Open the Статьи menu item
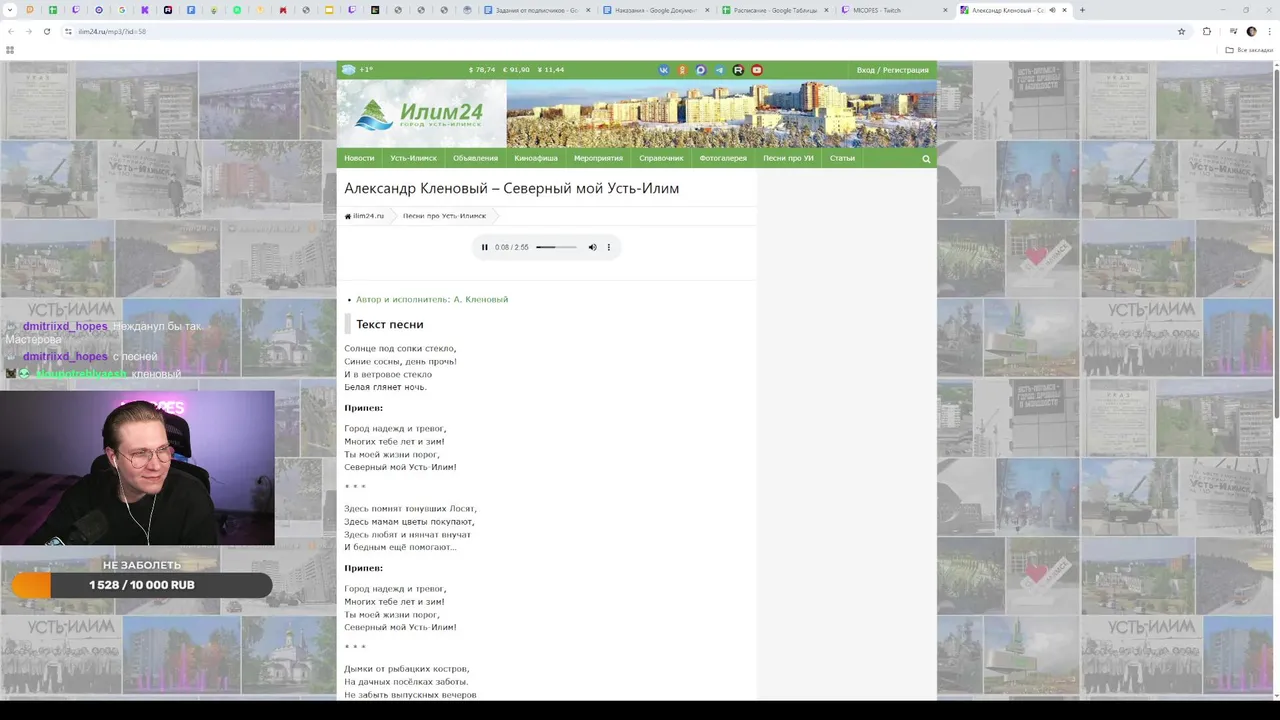Image resolution: width=1280 pixels, height=720 pixels. (x=842, y=158)
